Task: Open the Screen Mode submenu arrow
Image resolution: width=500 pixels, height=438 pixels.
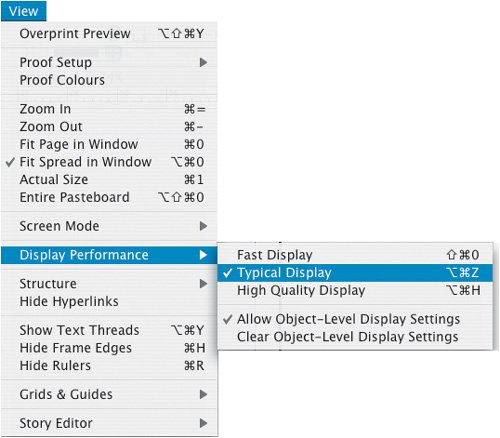Action: click(203, 226)
